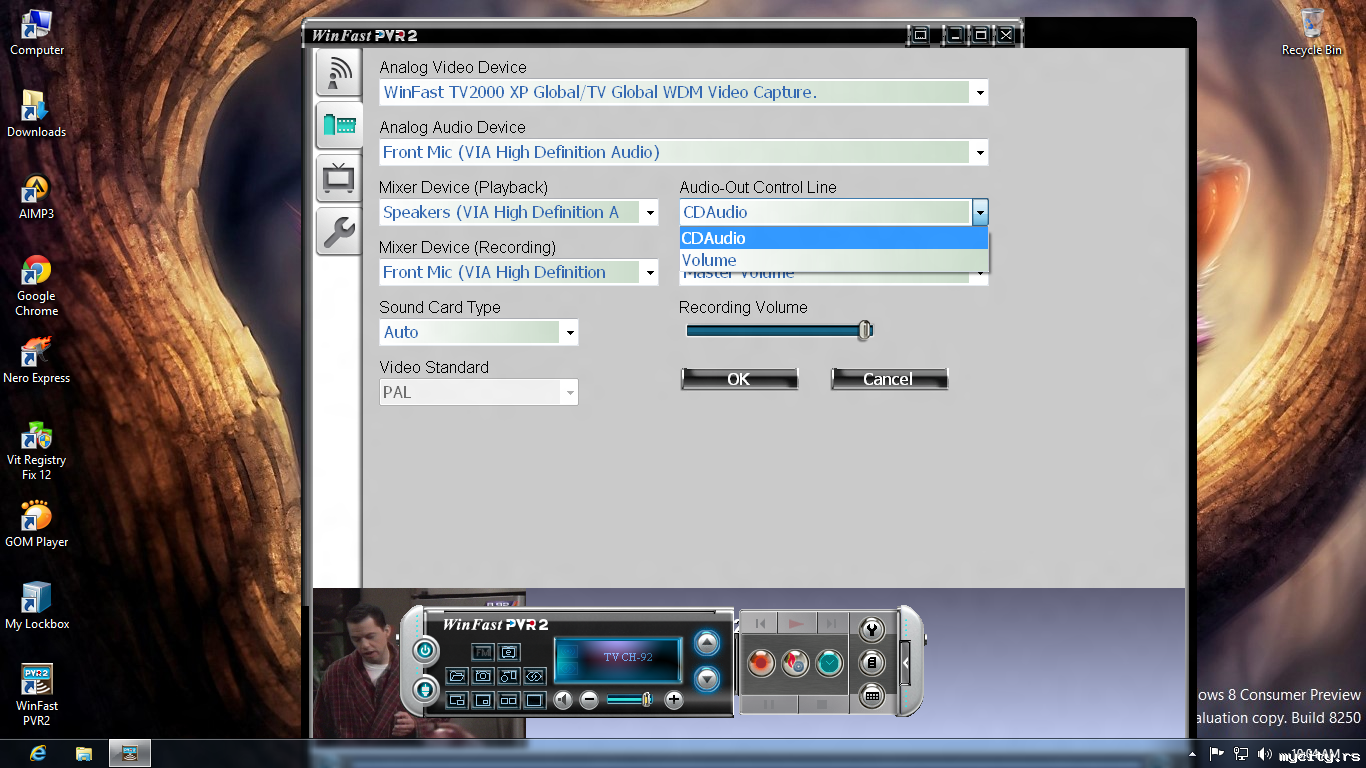Click the disc burn icon
The width and height of the screenshot is (1366, 768).
tap(795, 662)
